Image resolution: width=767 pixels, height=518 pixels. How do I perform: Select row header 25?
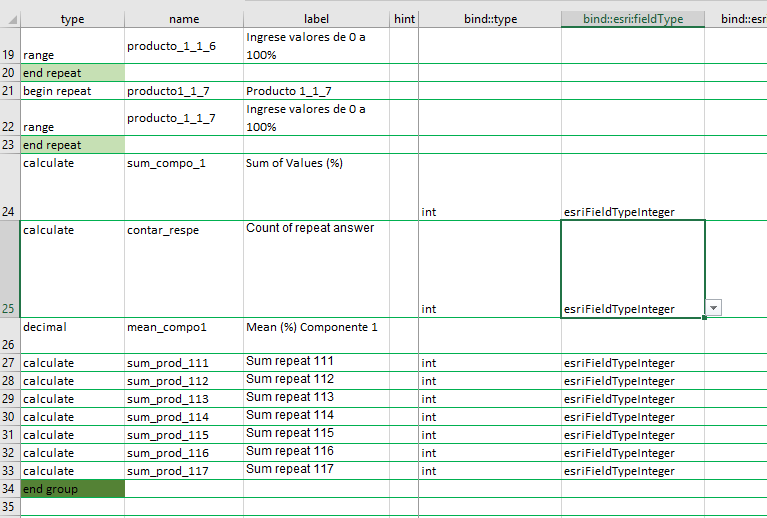[10, 269]
